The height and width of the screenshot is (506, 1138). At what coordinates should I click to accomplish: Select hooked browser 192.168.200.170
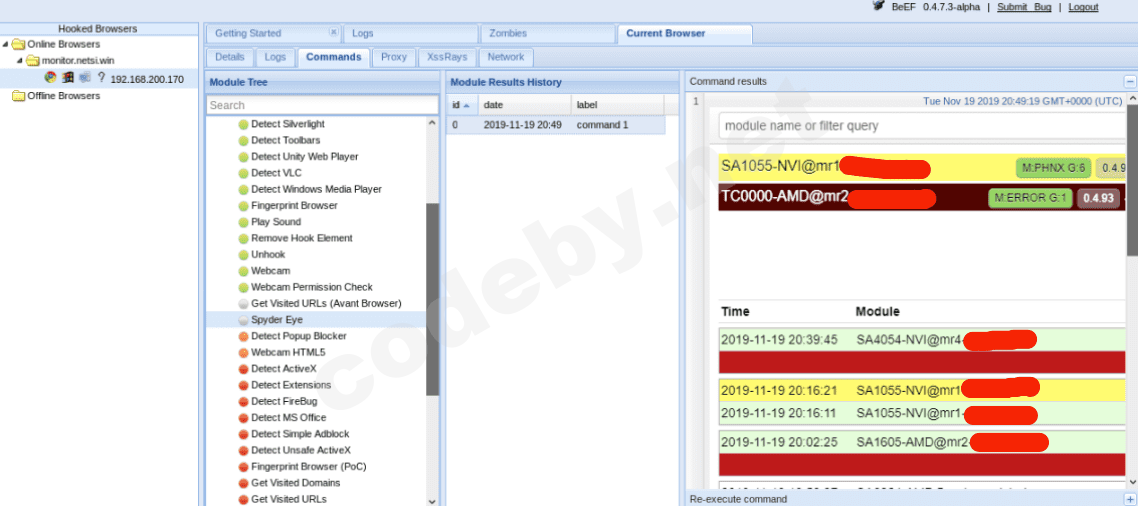(x=99, y=78)
